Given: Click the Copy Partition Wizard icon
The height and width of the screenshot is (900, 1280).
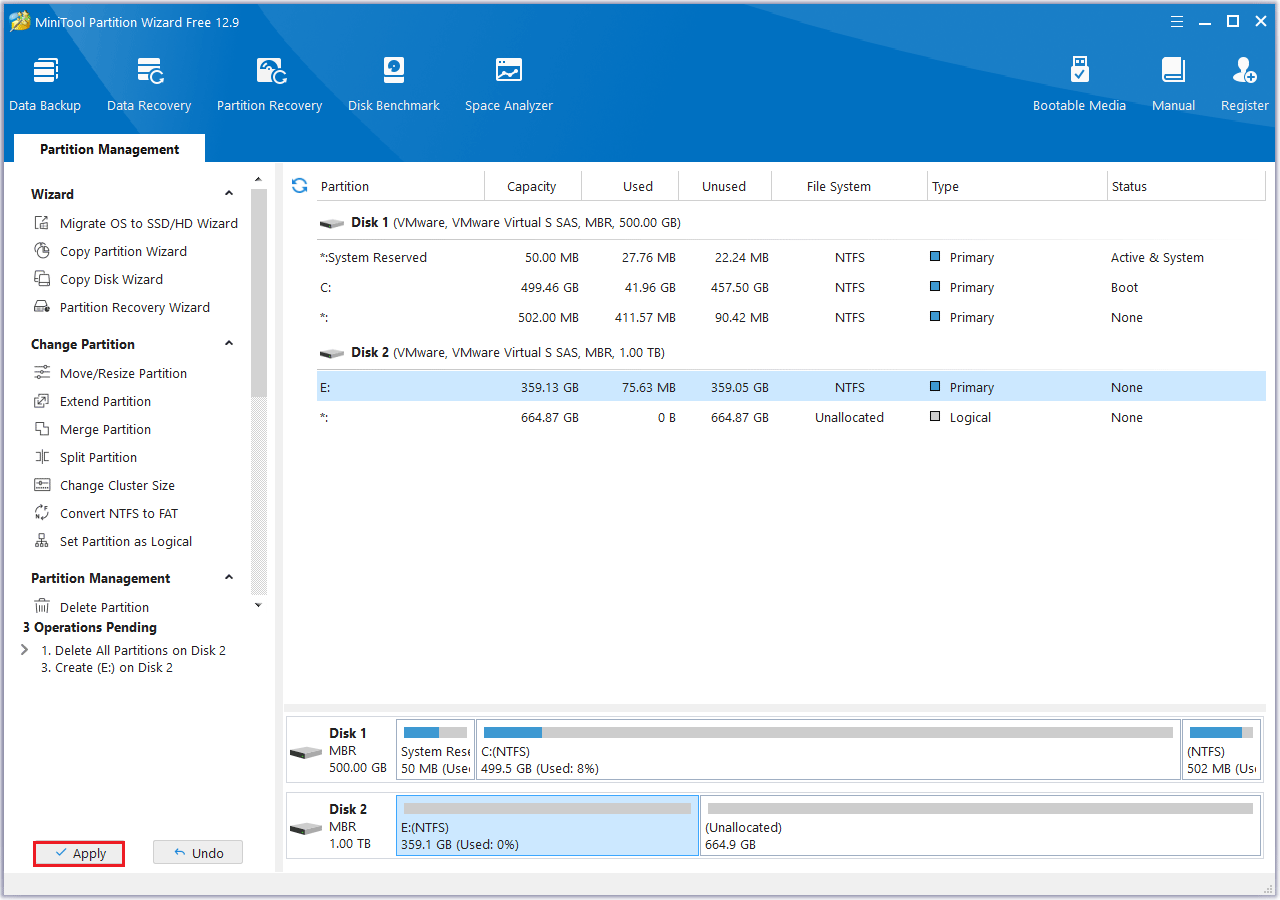Looking at the screenshot, I should (x=42, y=251).
